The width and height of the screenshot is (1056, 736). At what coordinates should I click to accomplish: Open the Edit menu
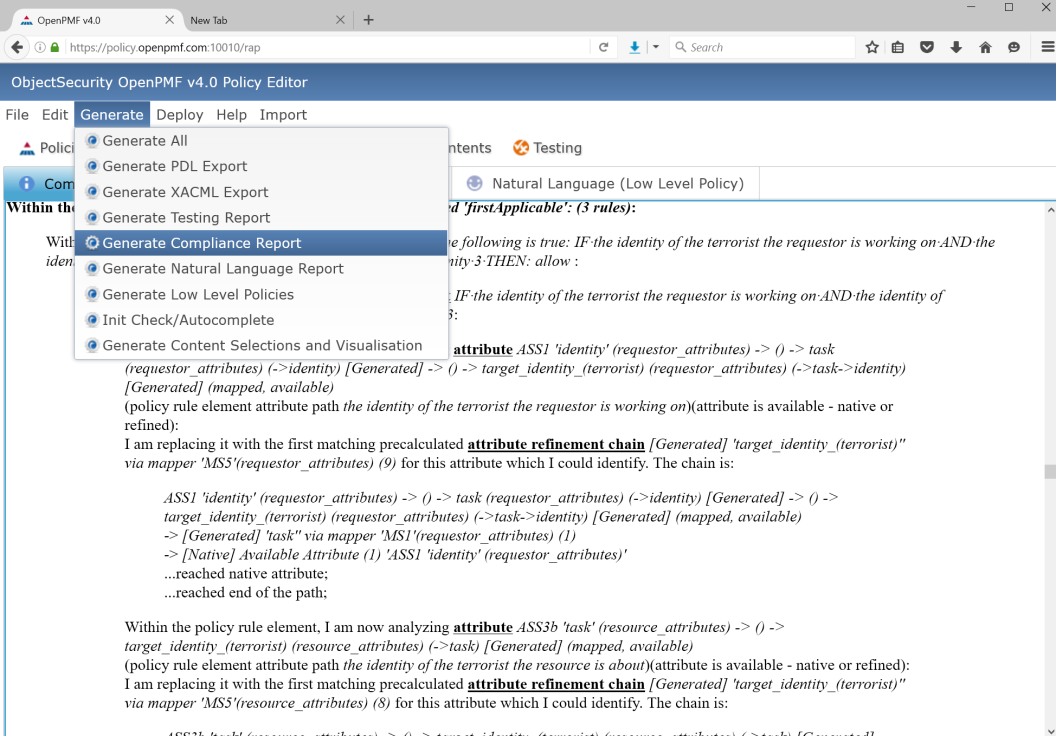point(55,114)
